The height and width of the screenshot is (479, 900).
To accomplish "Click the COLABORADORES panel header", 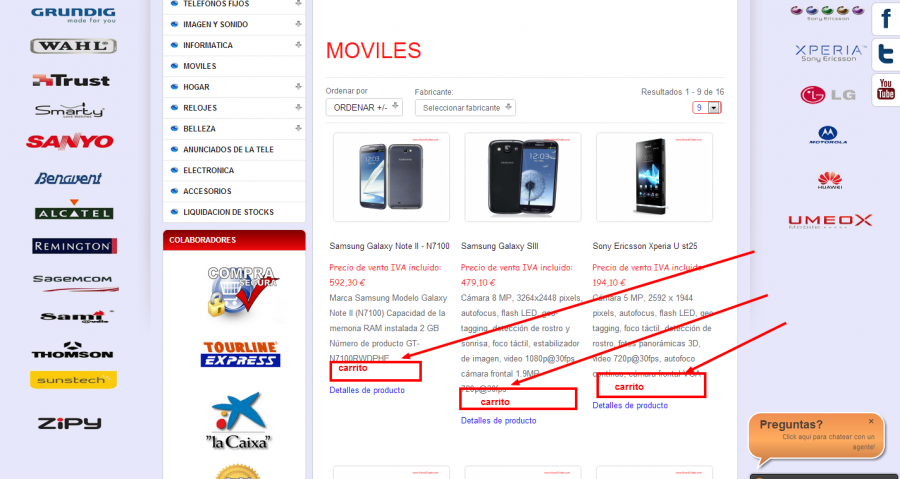I will (234, 240).
